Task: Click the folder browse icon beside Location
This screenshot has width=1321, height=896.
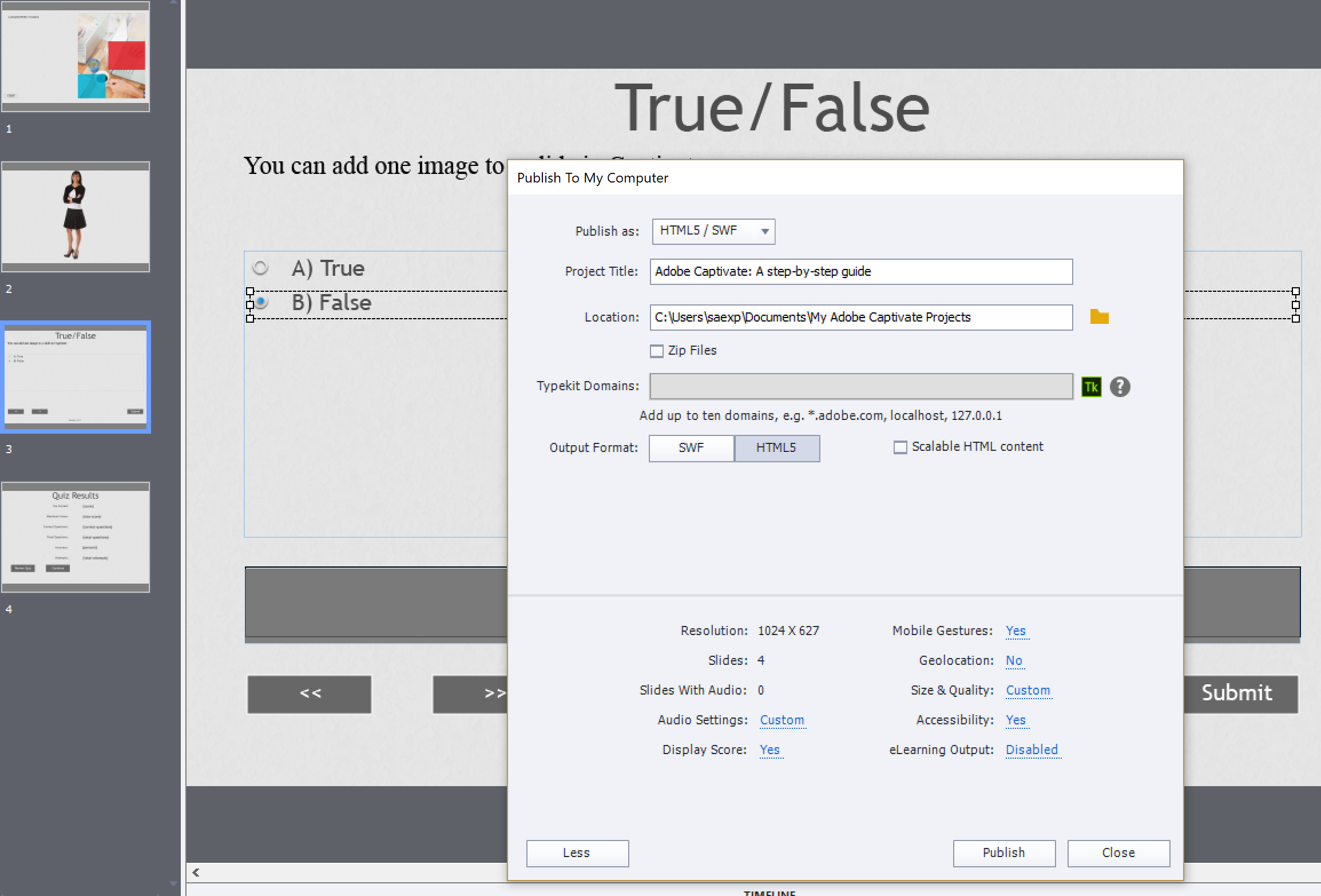Action: pos(1099,317)
